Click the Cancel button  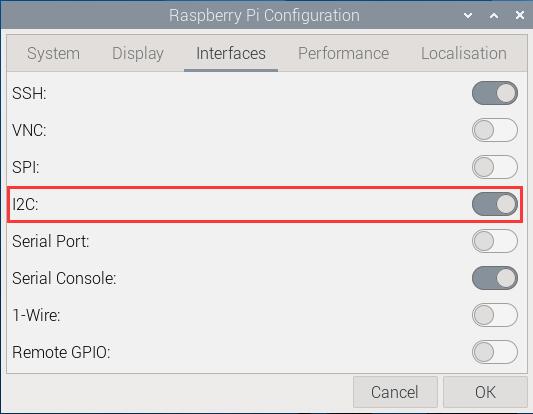pyautogui.click(x=395, y=392)
